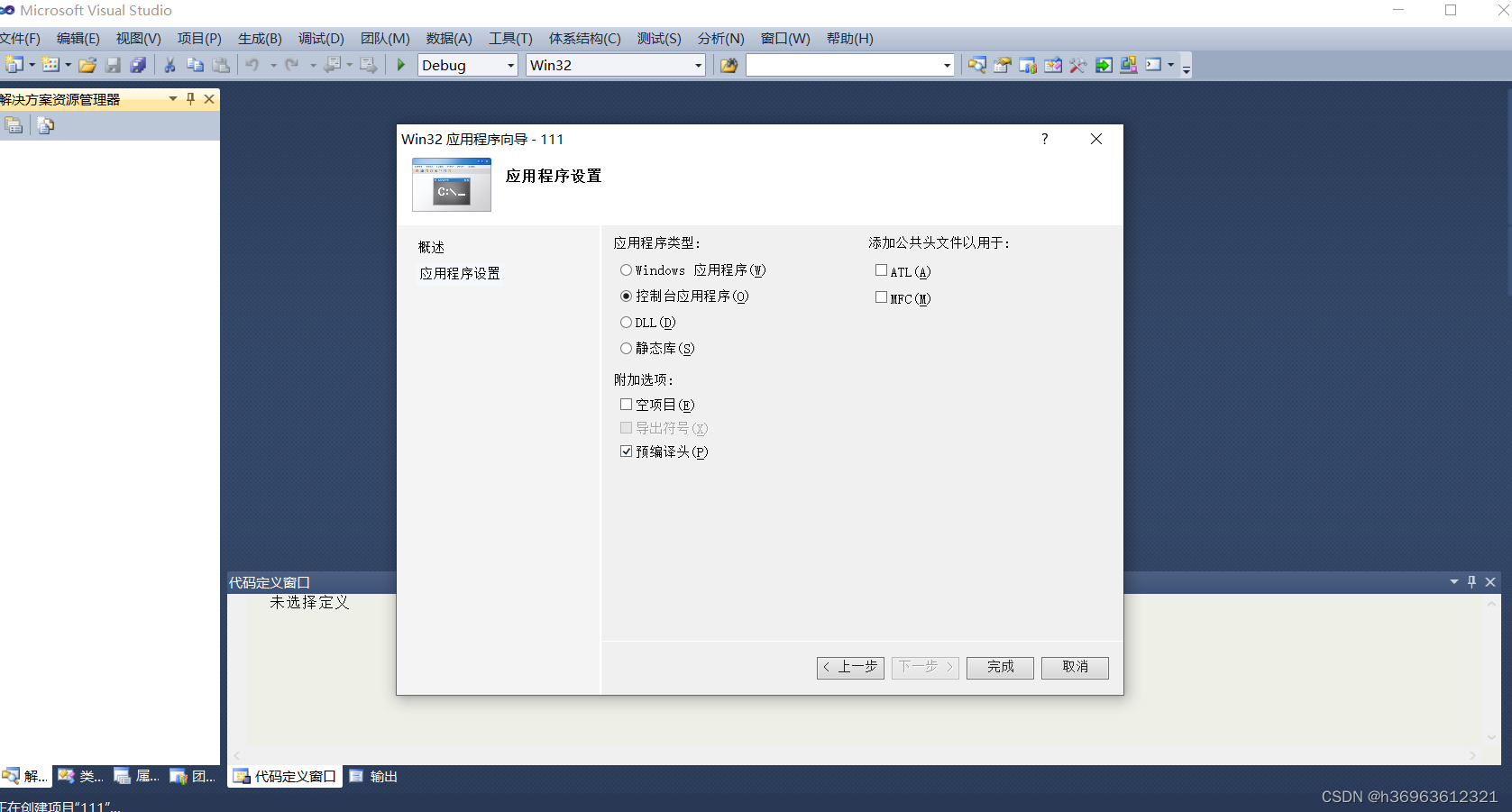Open the toolbar options overflow arrow
Screen dimensions: 1512x812
coord(1187,68)
